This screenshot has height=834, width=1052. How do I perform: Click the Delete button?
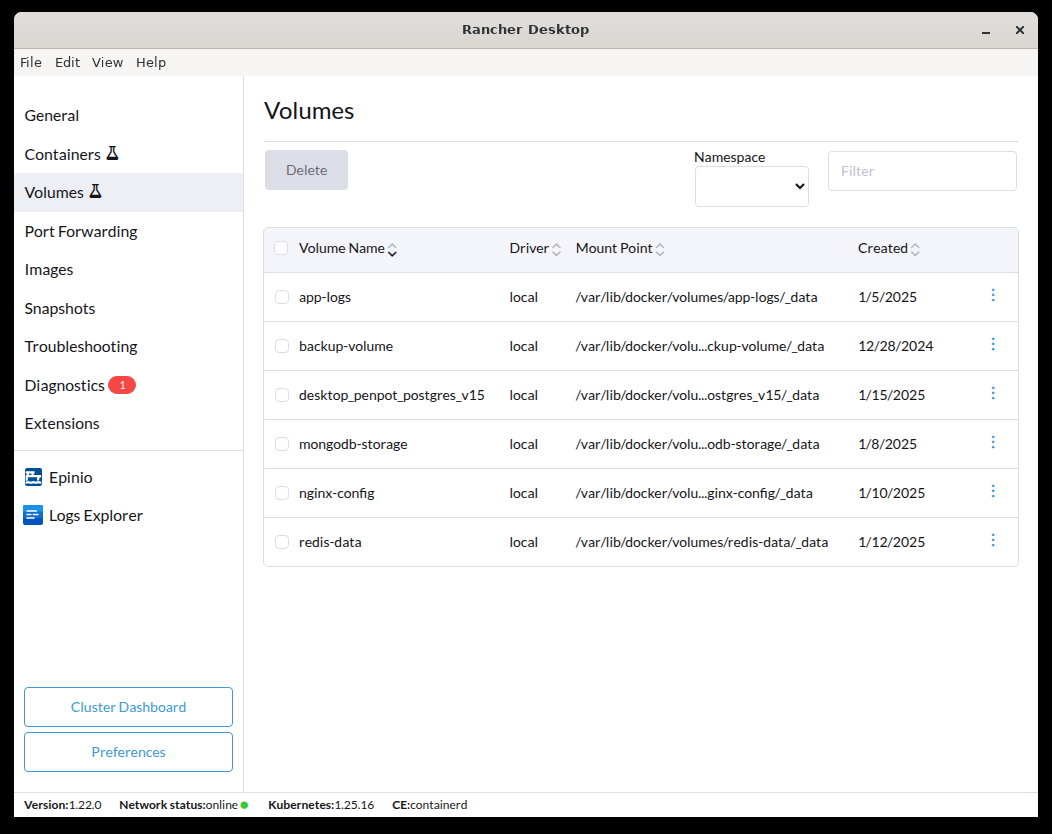tap(306, 170)
